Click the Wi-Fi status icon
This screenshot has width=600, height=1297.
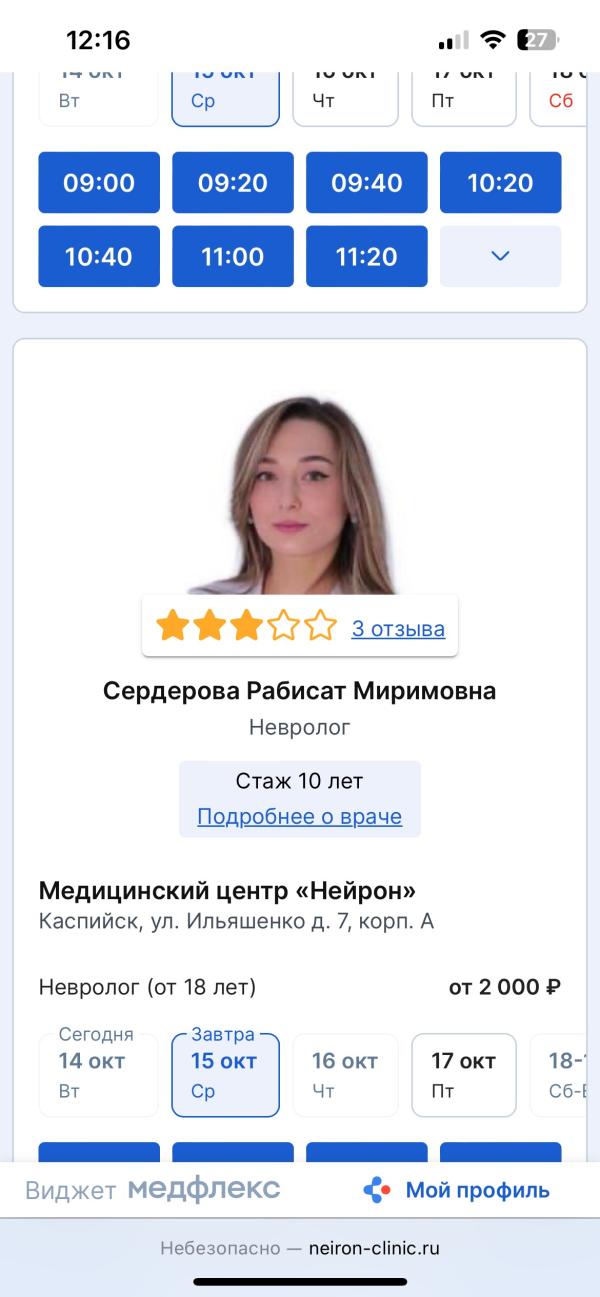click(492, 40)
